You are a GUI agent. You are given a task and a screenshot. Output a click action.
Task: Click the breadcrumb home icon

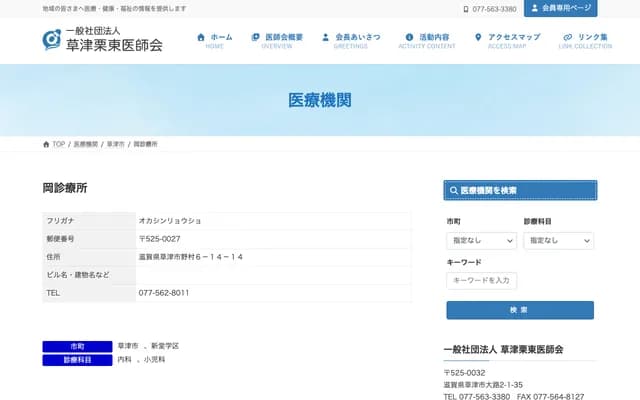click(x=46, y=145)
